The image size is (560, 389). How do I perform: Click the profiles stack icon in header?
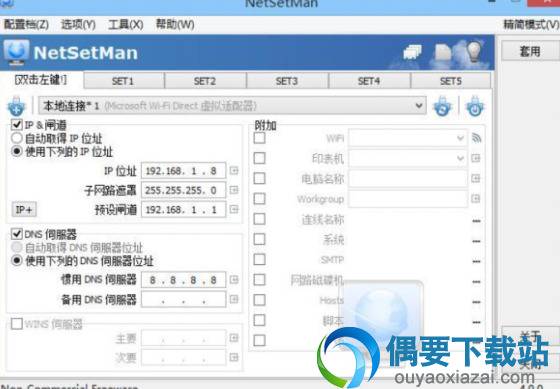412,53
